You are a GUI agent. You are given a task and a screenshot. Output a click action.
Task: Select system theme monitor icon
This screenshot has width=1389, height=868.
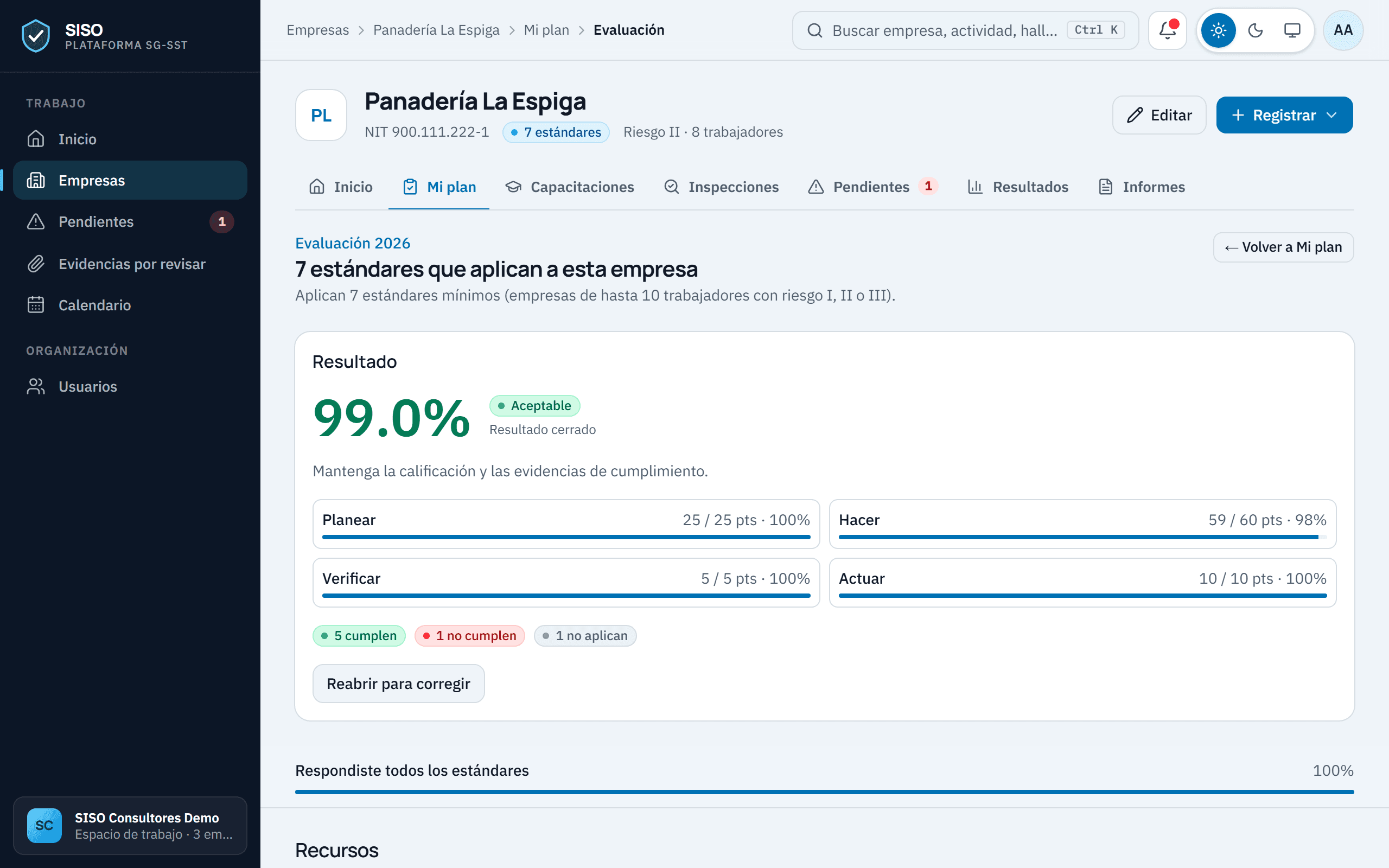point(1292,30)
